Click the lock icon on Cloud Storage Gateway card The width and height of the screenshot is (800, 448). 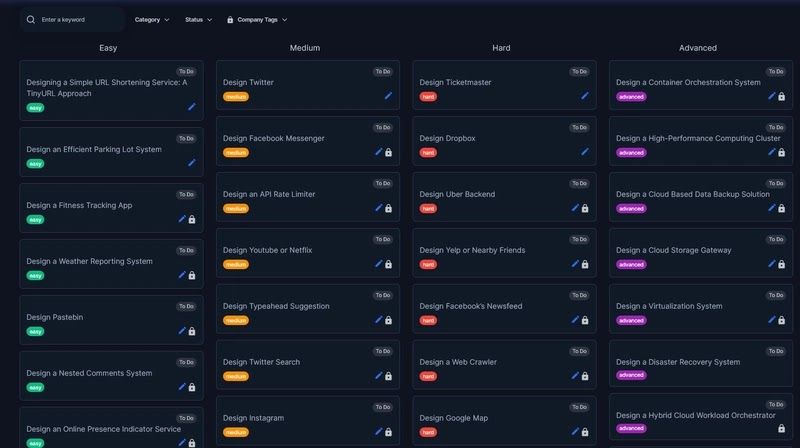coord(781,264)
